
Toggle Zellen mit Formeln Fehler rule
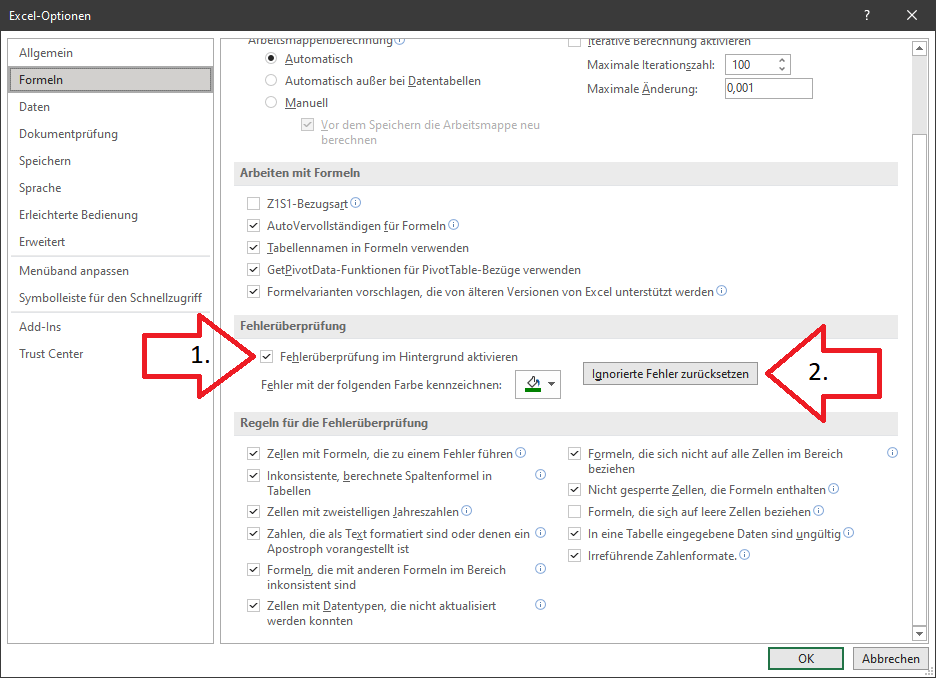tap(254, 454)
